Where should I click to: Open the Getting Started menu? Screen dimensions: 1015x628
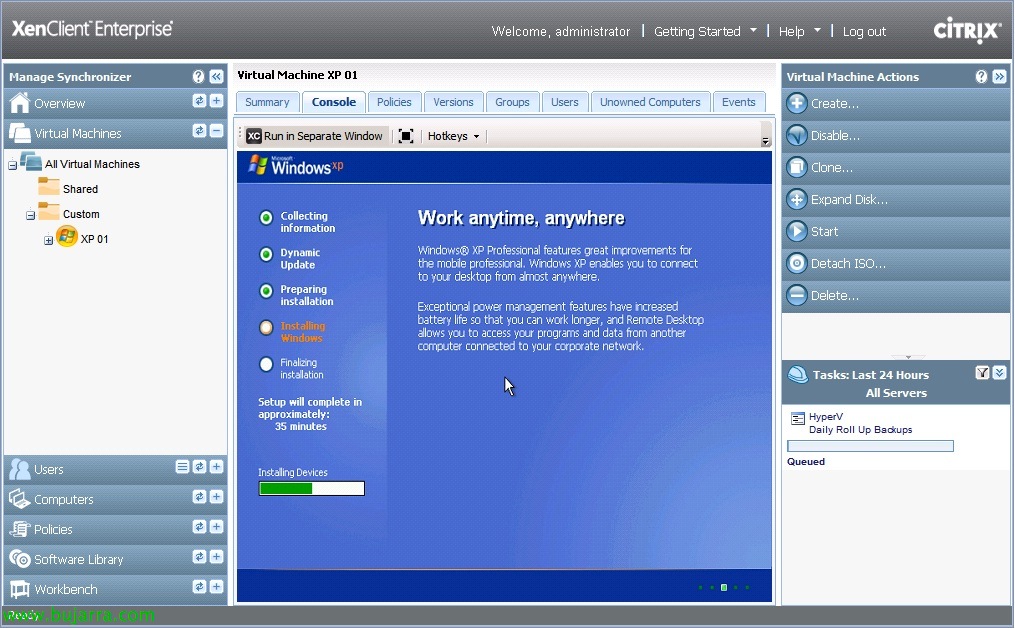click(705, 31)
